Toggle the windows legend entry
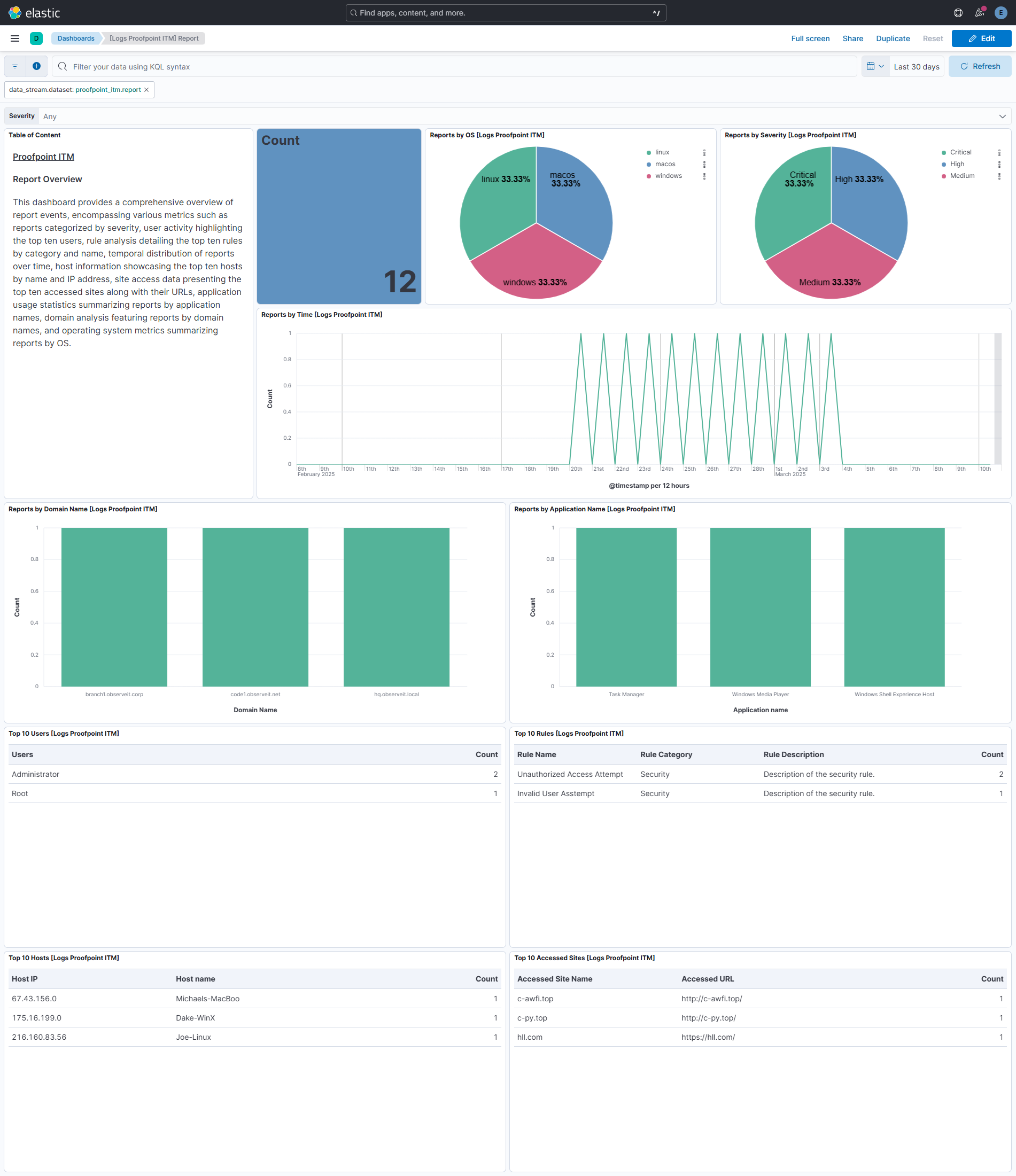 tap(668, 176)
